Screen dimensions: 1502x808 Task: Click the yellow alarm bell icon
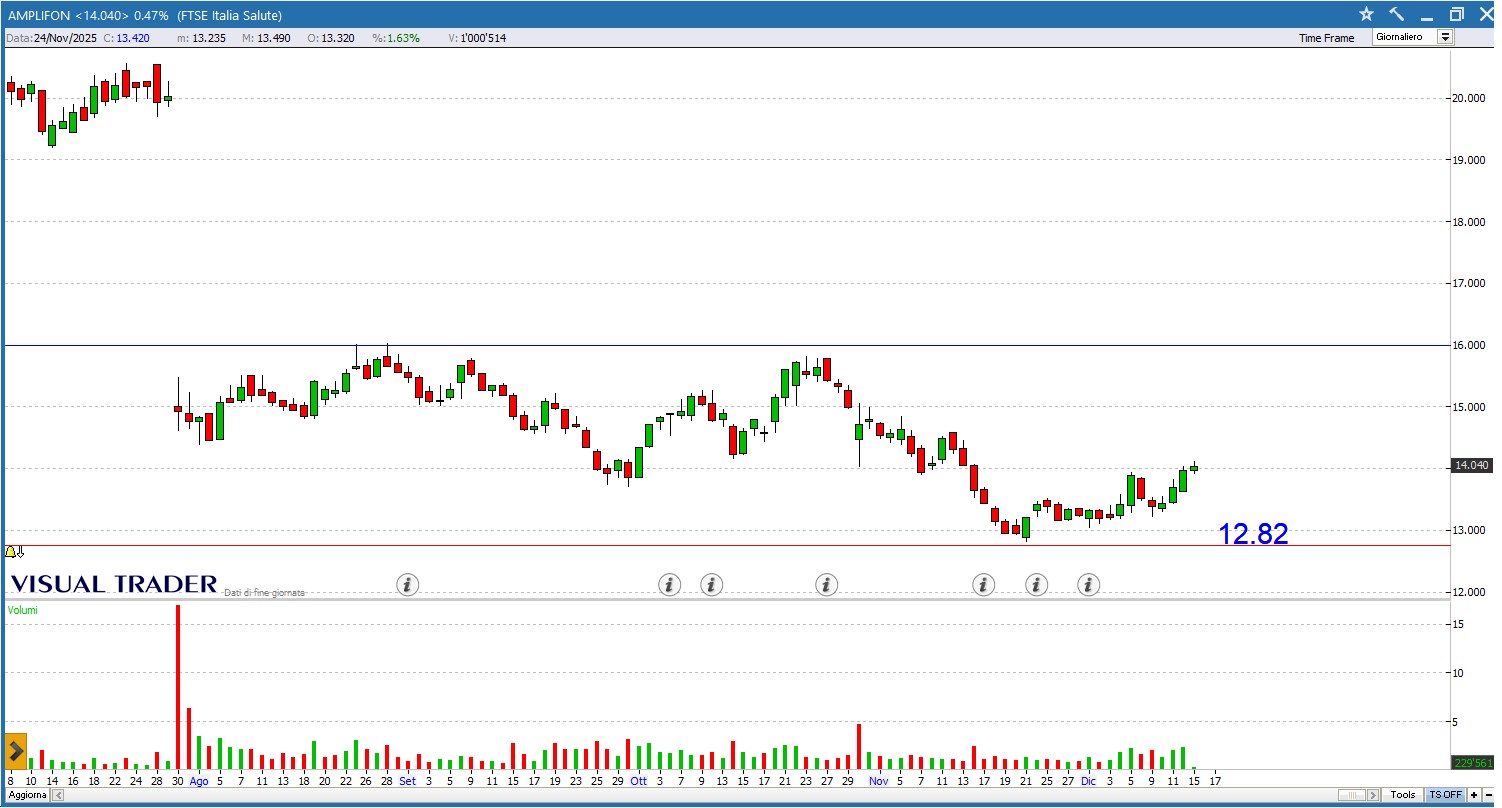pos(11,552)
